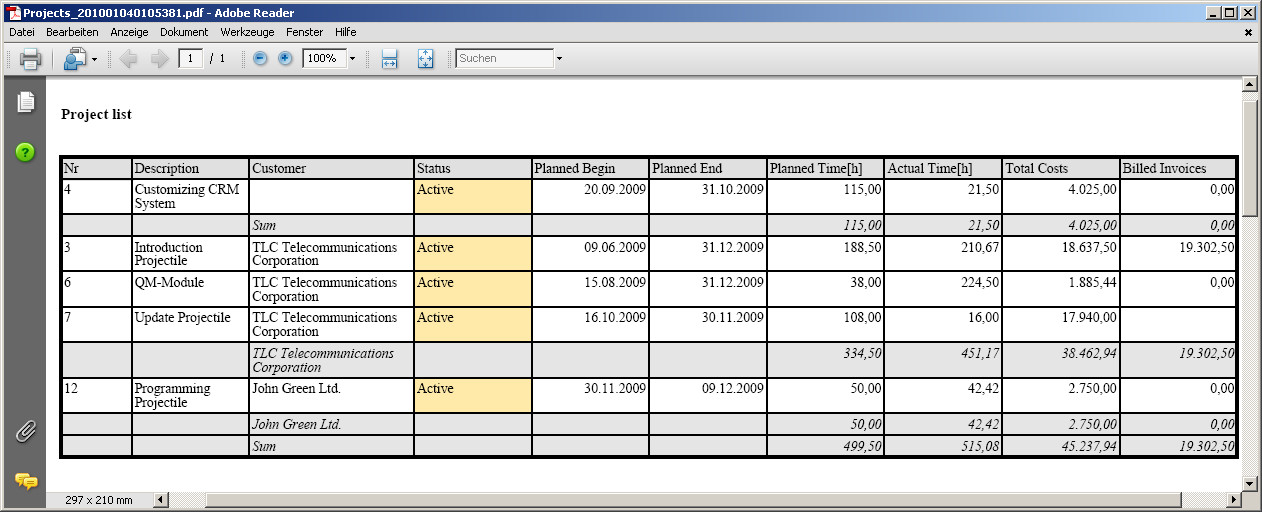Click the Print icon in toolbar
Image resolution: width=1262 pixels, height=512 pixels.
30,59
